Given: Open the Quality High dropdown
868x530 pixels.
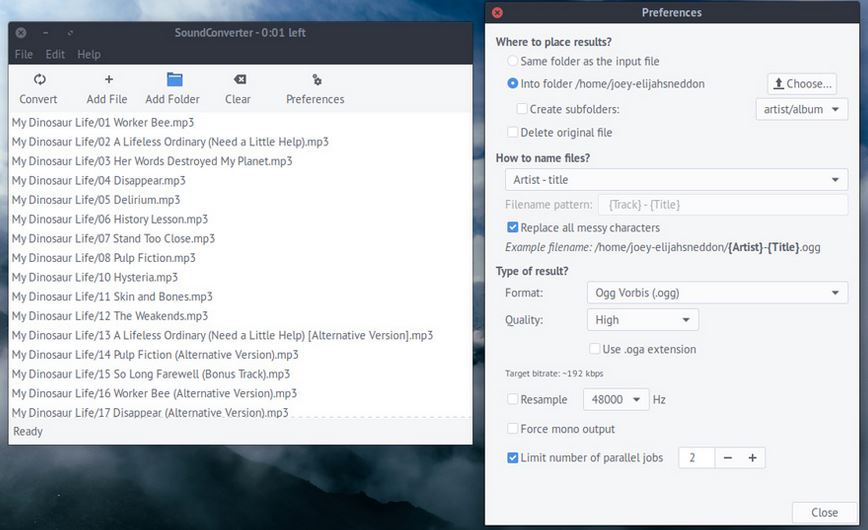Looking at the screenshot, I should point(642,320).
